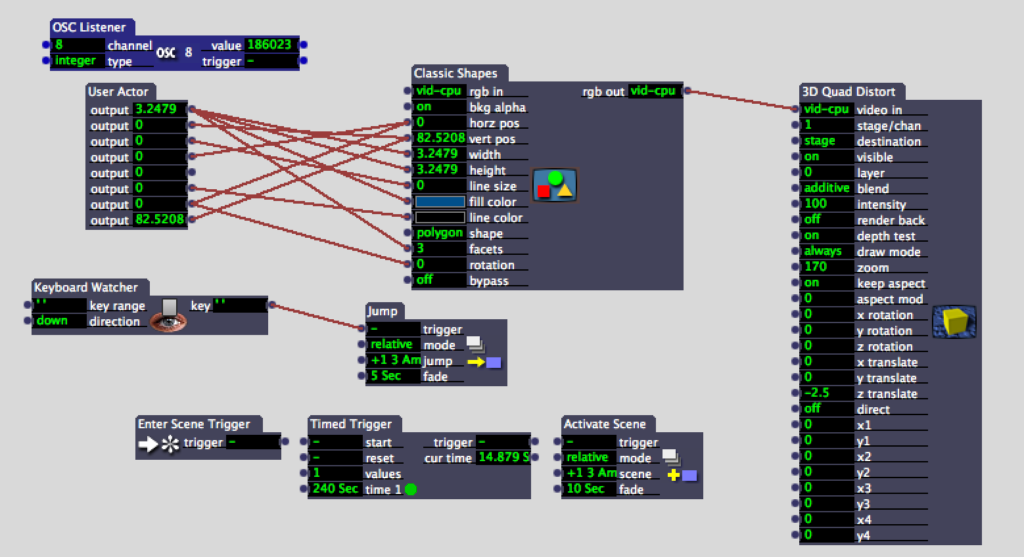This screenshot has width=1024, height=557.
Task: Change the OSC Listener type value integer
Action: click(77, 61)
